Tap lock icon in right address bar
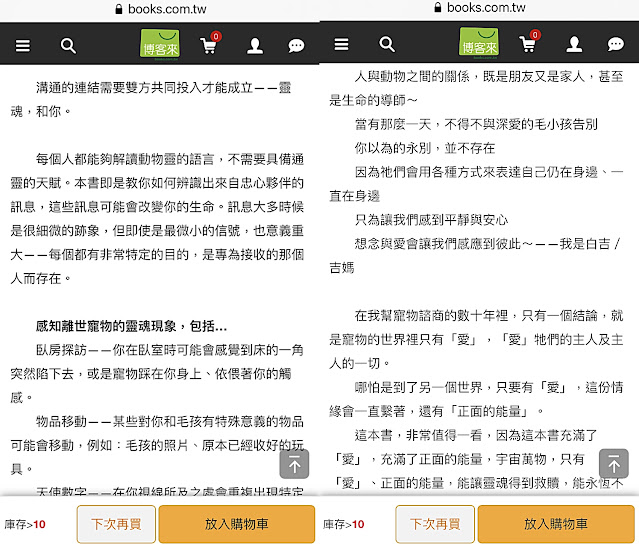This screenshot has height=552, width=639. click(x=438, y=7)
